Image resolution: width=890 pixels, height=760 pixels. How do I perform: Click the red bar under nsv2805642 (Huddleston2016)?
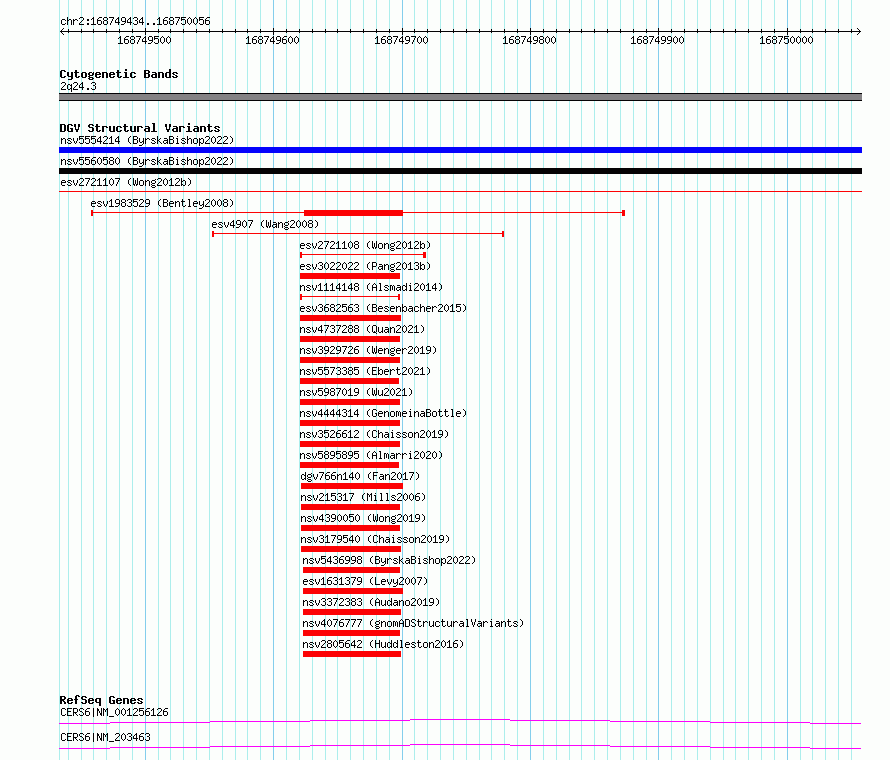(352, 654)
